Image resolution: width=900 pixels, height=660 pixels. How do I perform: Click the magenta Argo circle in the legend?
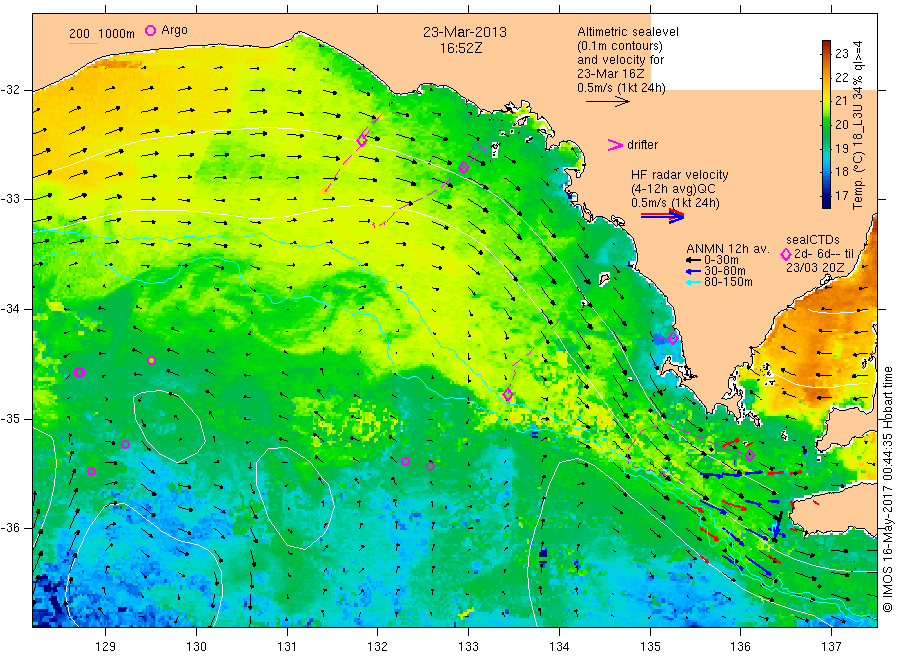[x=150, y=30]
